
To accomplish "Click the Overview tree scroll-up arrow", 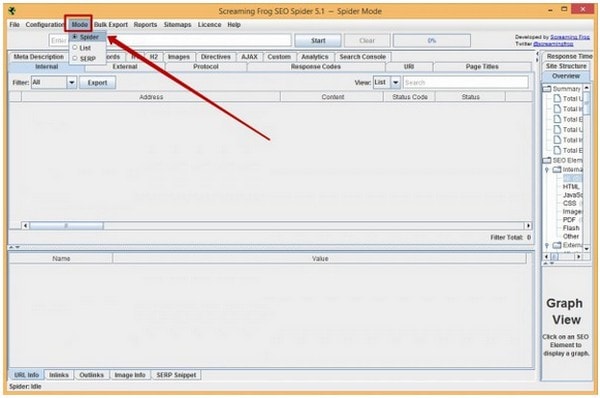I will [x=586, y=88].
